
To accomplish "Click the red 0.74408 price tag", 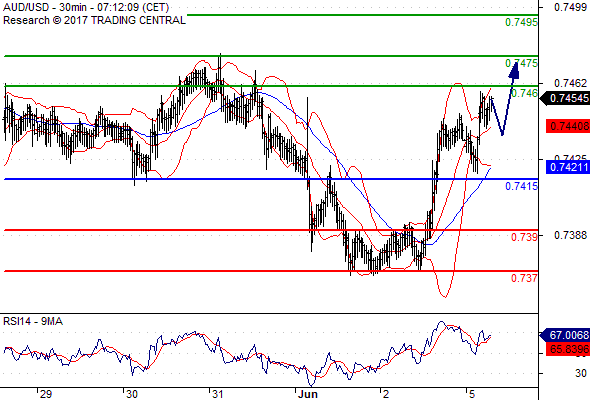I will (x=568, y=126).
